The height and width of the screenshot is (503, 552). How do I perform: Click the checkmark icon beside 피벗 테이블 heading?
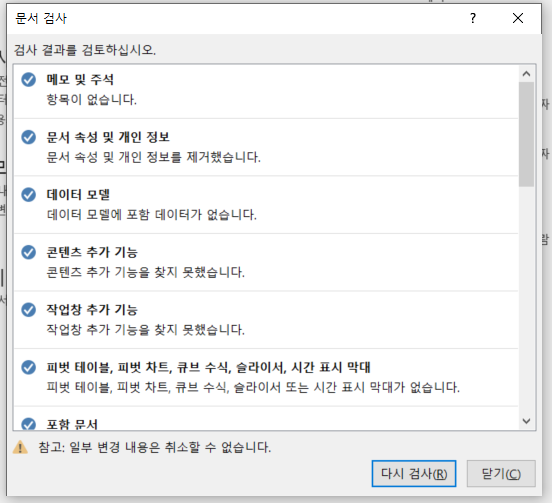29,367
